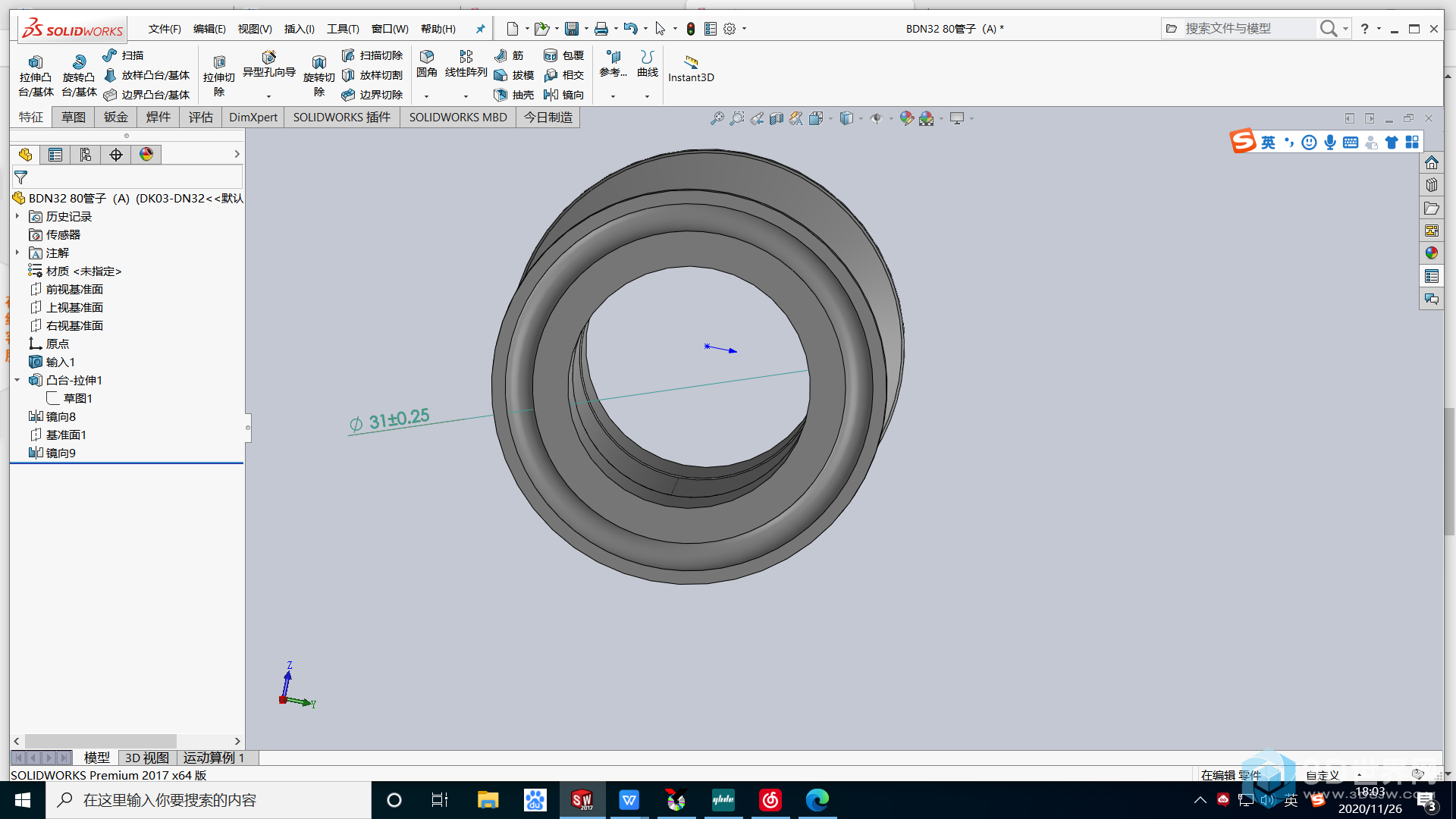Open the Fillet (圆角) dropdown arrow
The width and height of the screenshot is (1456, 819).
tap(426, 96)
